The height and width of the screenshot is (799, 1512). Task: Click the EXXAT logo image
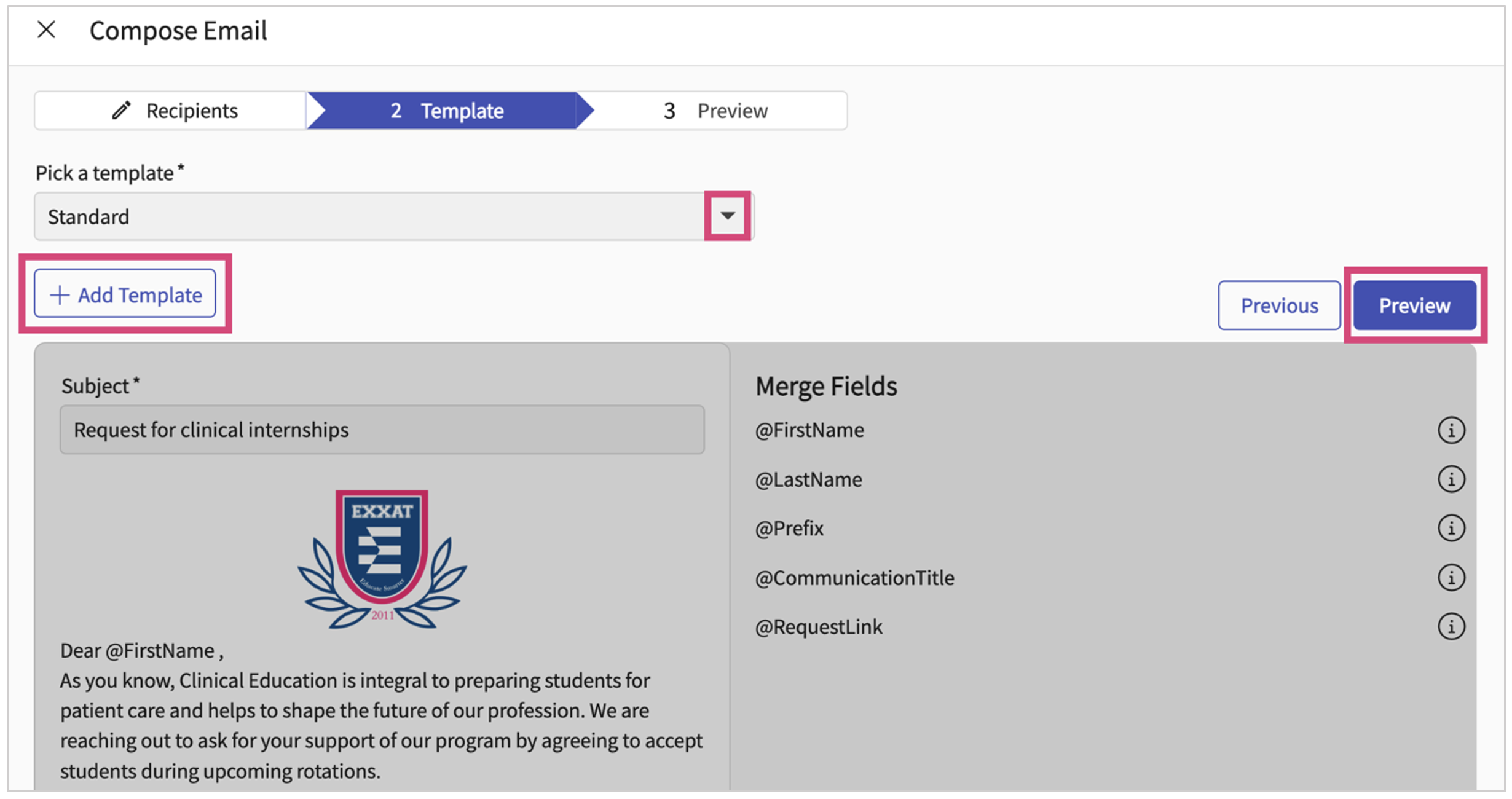(382, 559)
